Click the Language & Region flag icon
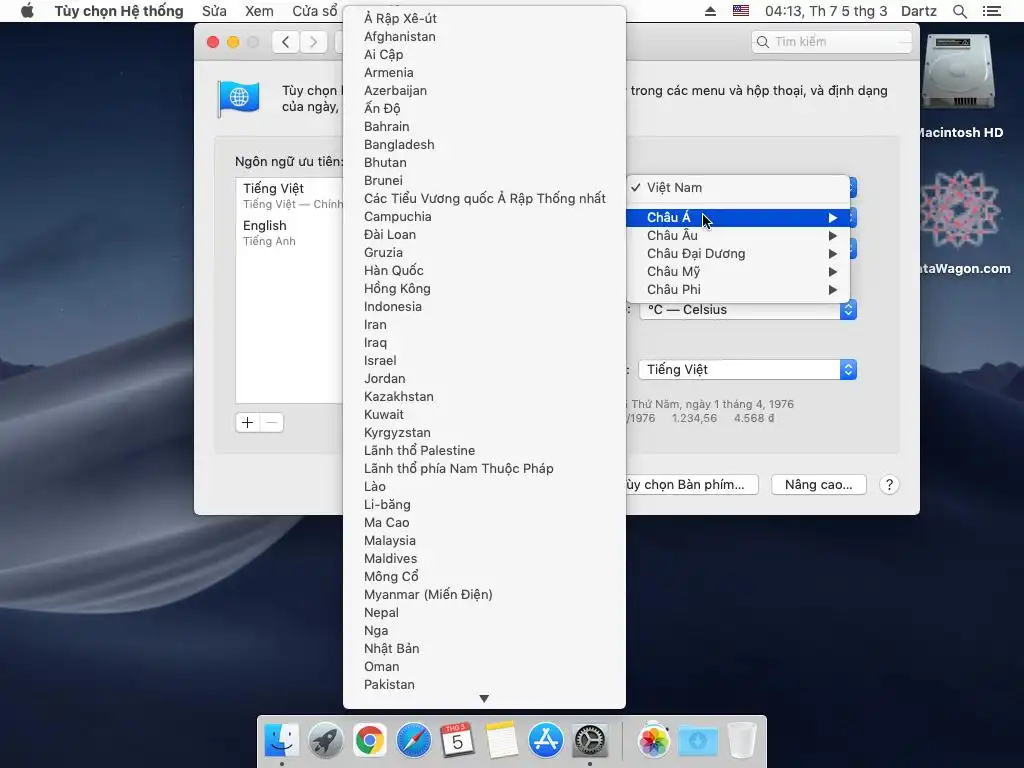Screen dimensions: 1024x768 (238, 99)
